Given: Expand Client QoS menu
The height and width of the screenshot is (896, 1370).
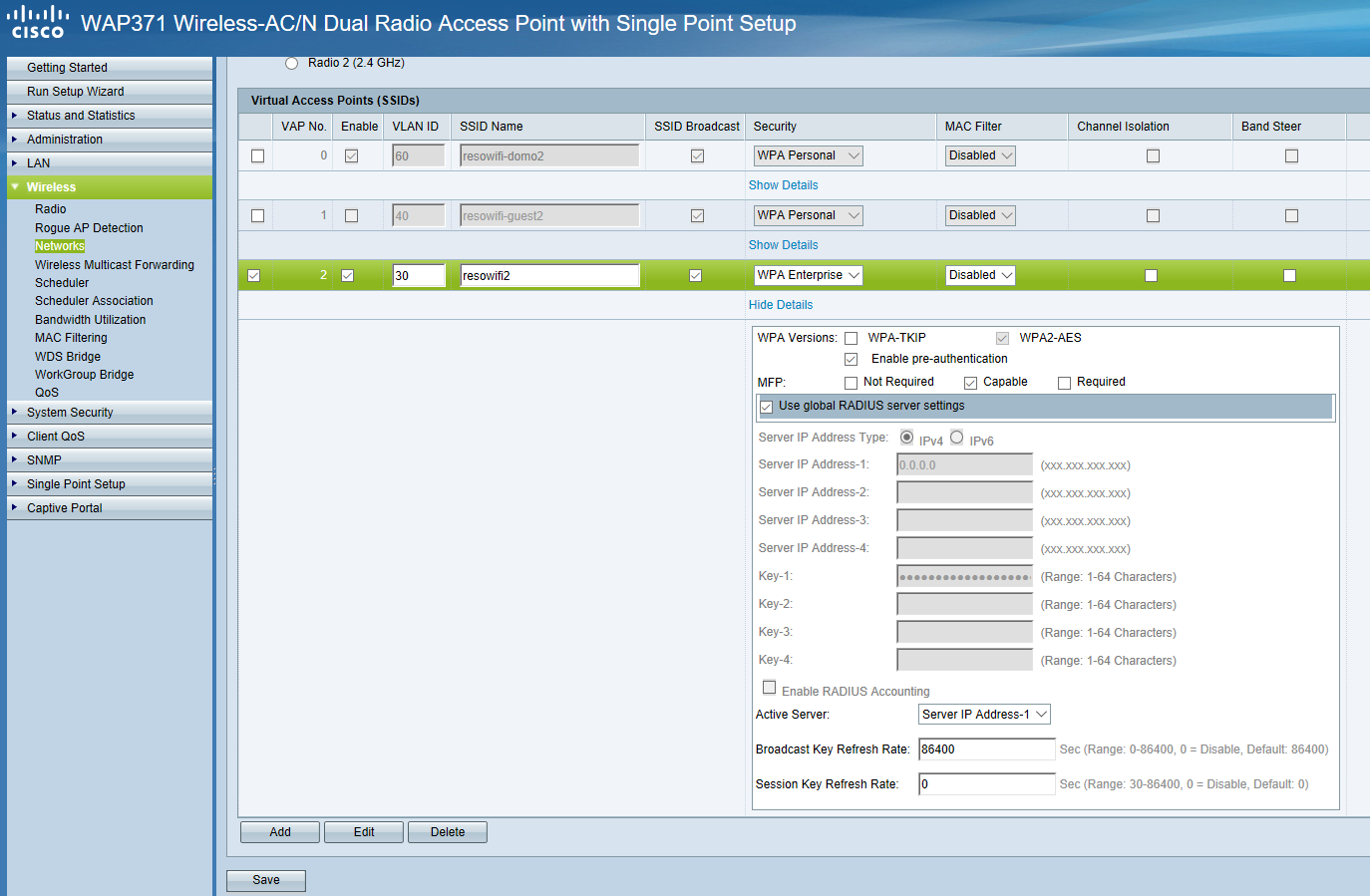Looking at the screenshot, I should tap(110, 437).
